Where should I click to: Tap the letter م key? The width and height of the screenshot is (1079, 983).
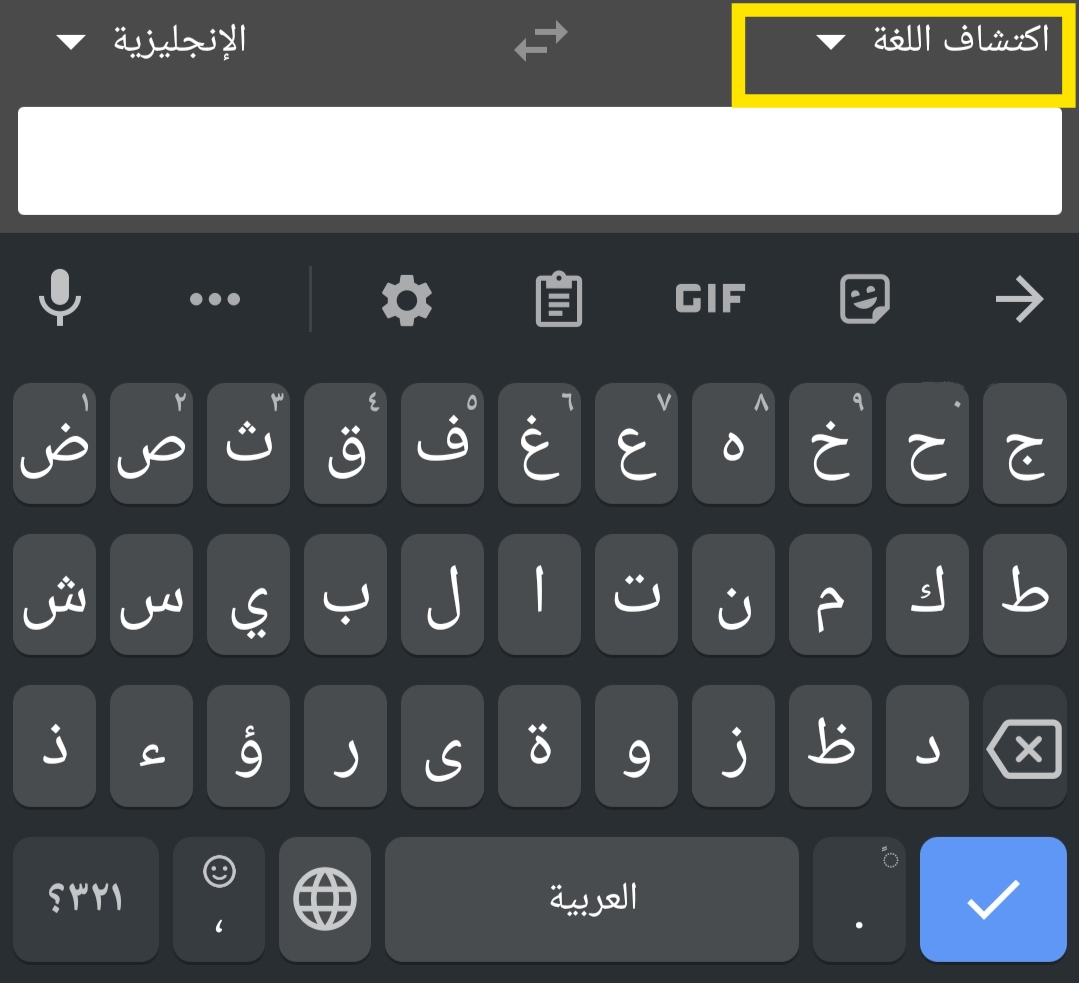click(831, 595)
